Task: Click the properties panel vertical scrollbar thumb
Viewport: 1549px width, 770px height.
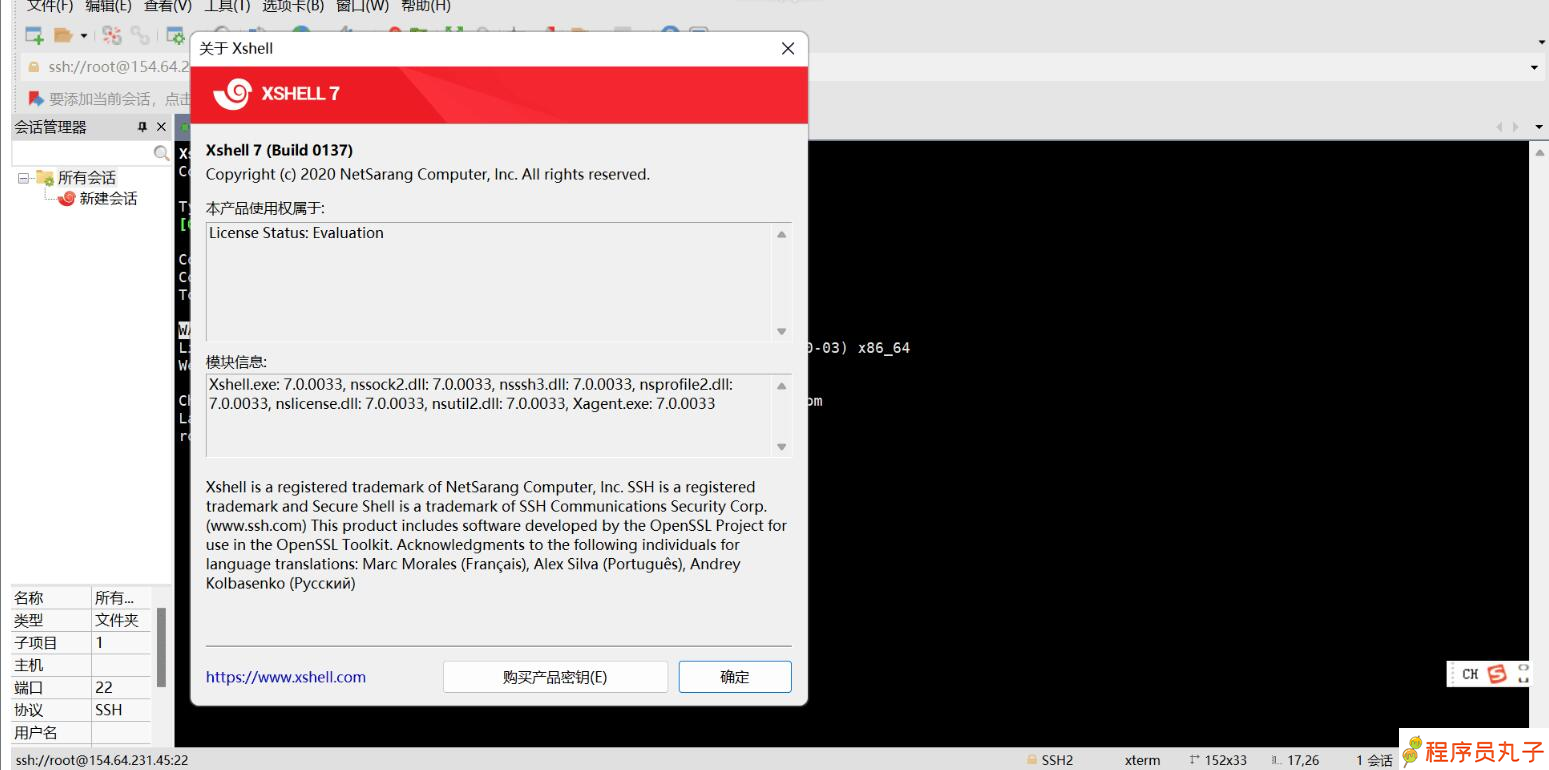Action: tap(161, 646)
